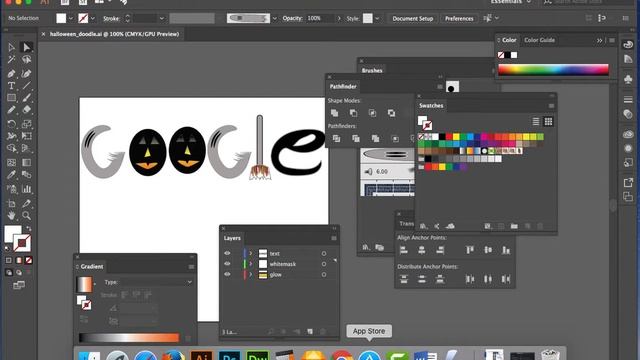Set None color mode button in toolbar
Image resolution: width=640 pixels, height=360 pixels.
pyautogui.click(x=29, y=260)
